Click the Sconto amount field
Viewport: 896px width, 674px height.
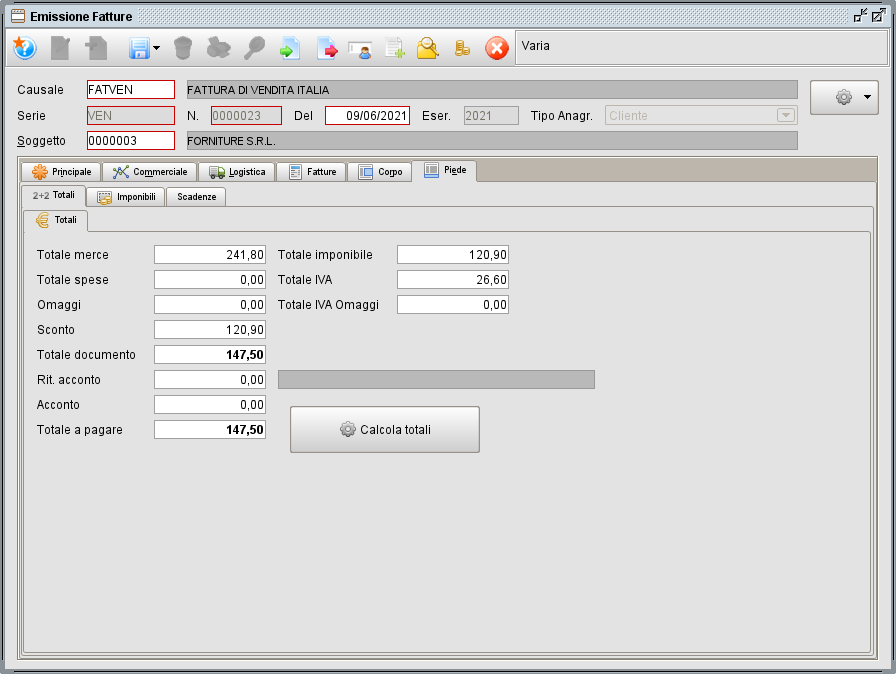(209, 329)
